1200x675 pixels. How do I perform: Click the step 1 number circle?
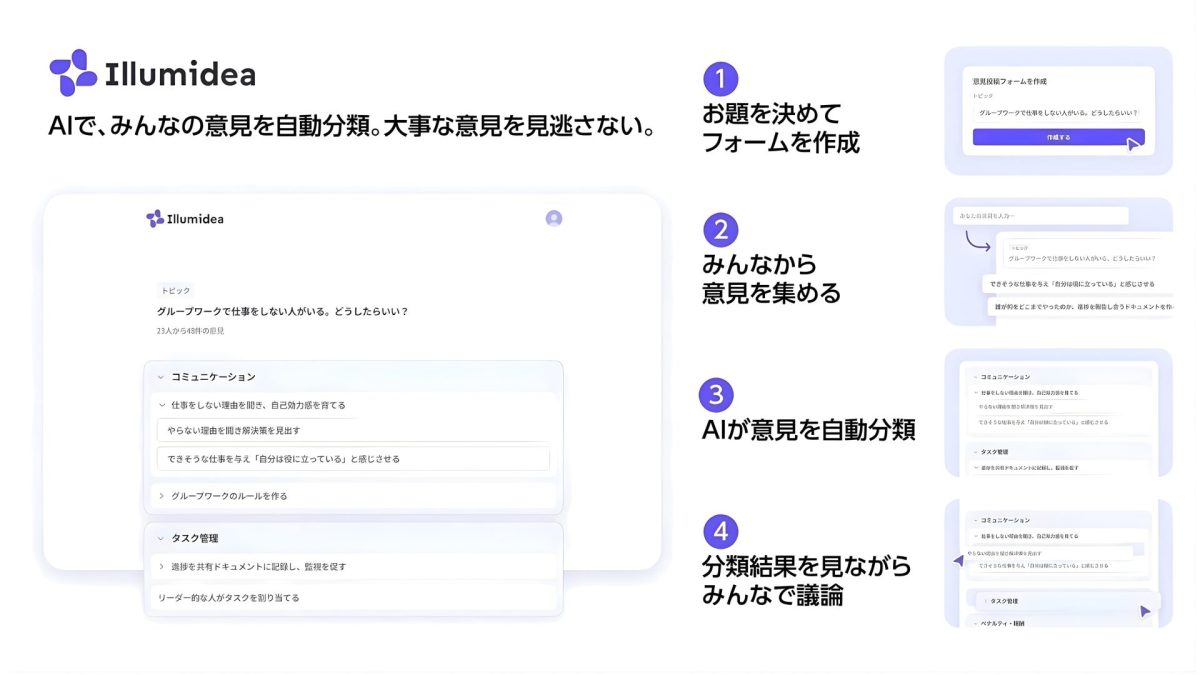tap(720, 79)
